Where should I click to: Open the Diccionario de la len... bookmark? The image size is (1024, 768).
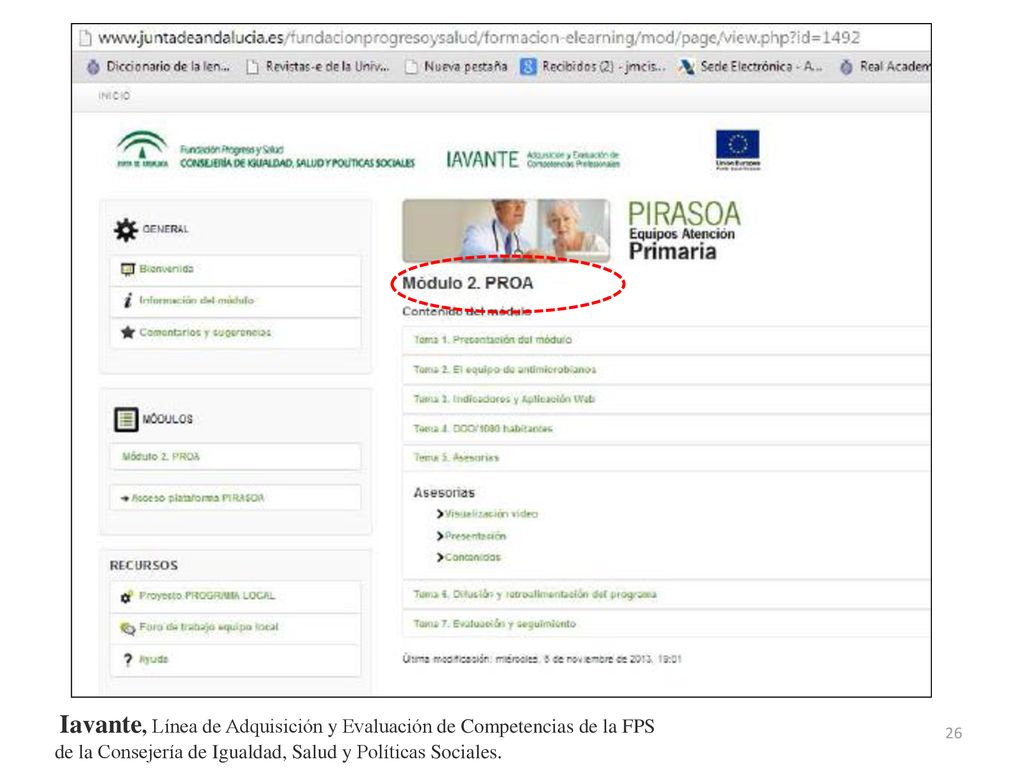(x=158, y=67)
